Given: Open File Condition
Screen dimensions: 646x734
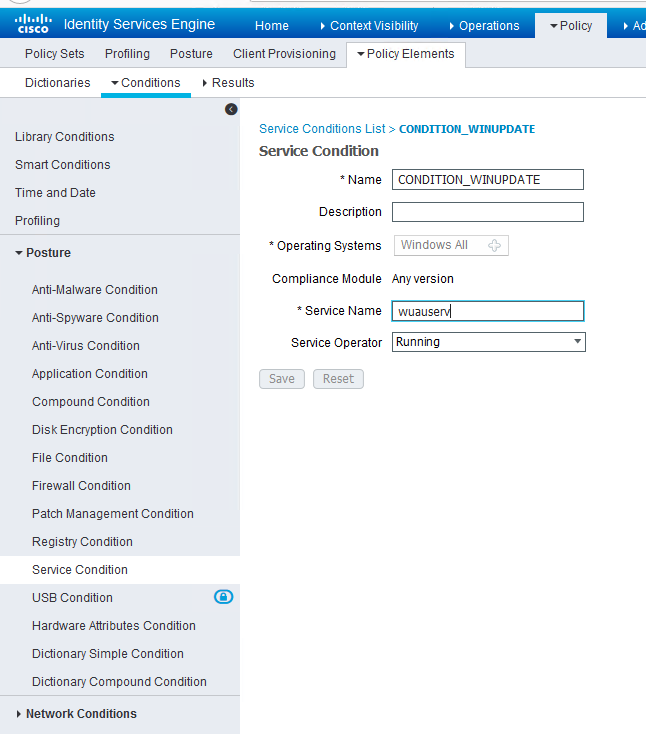Looking at the screenshot, I should coord(70,458).
